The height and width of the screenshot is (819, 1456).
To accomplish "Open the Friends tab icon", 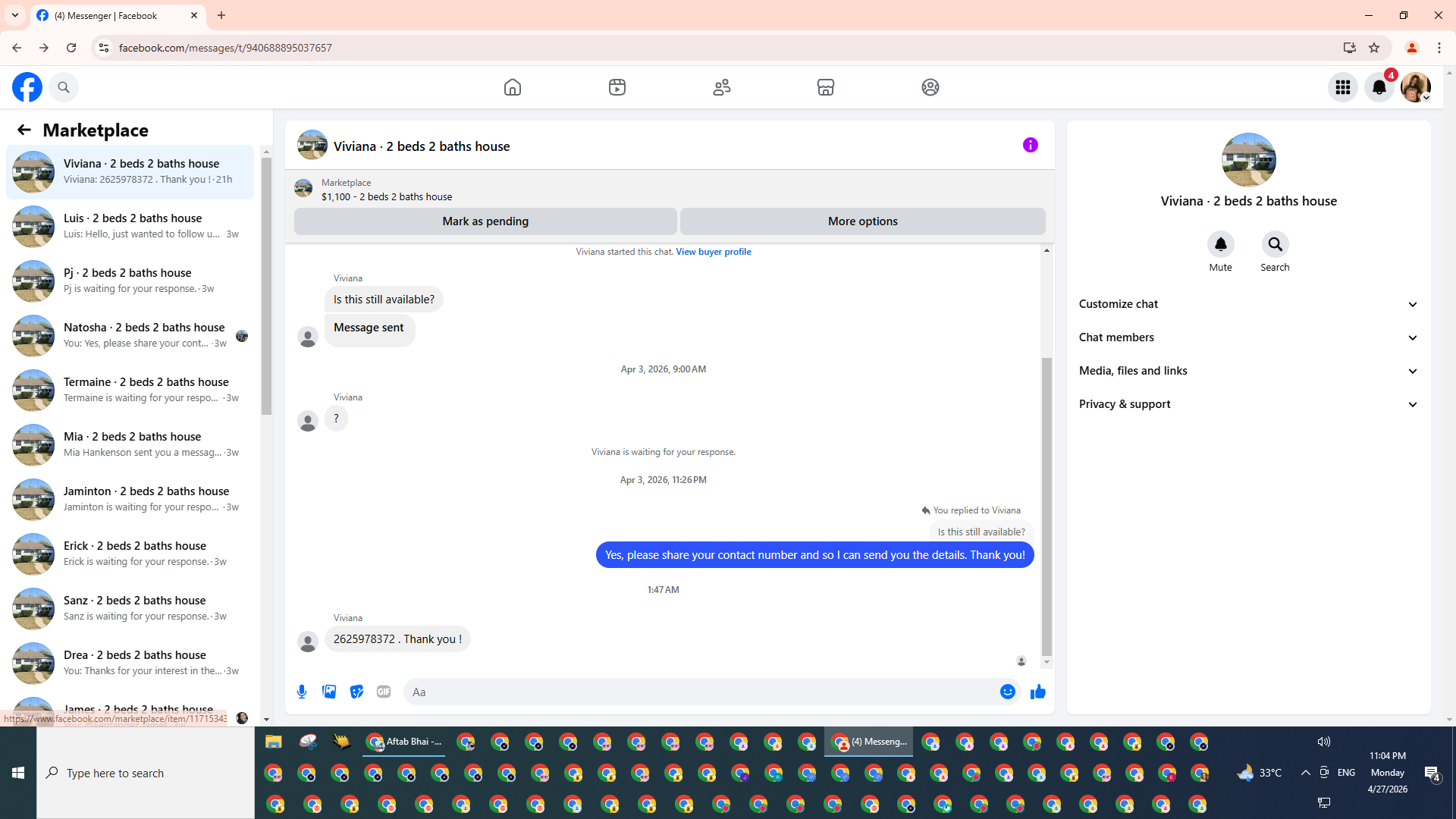I will pos(722,87).
